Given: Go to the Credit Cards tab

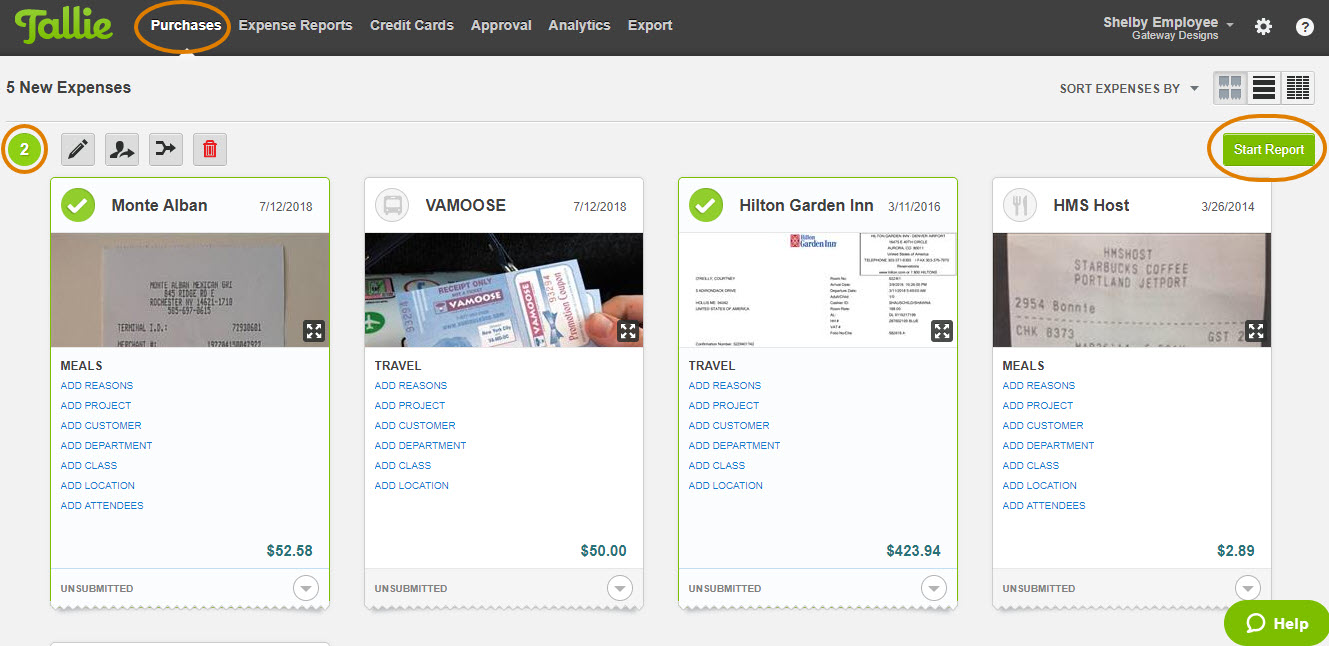Looking at the screenshot, I should pos(412,25).
